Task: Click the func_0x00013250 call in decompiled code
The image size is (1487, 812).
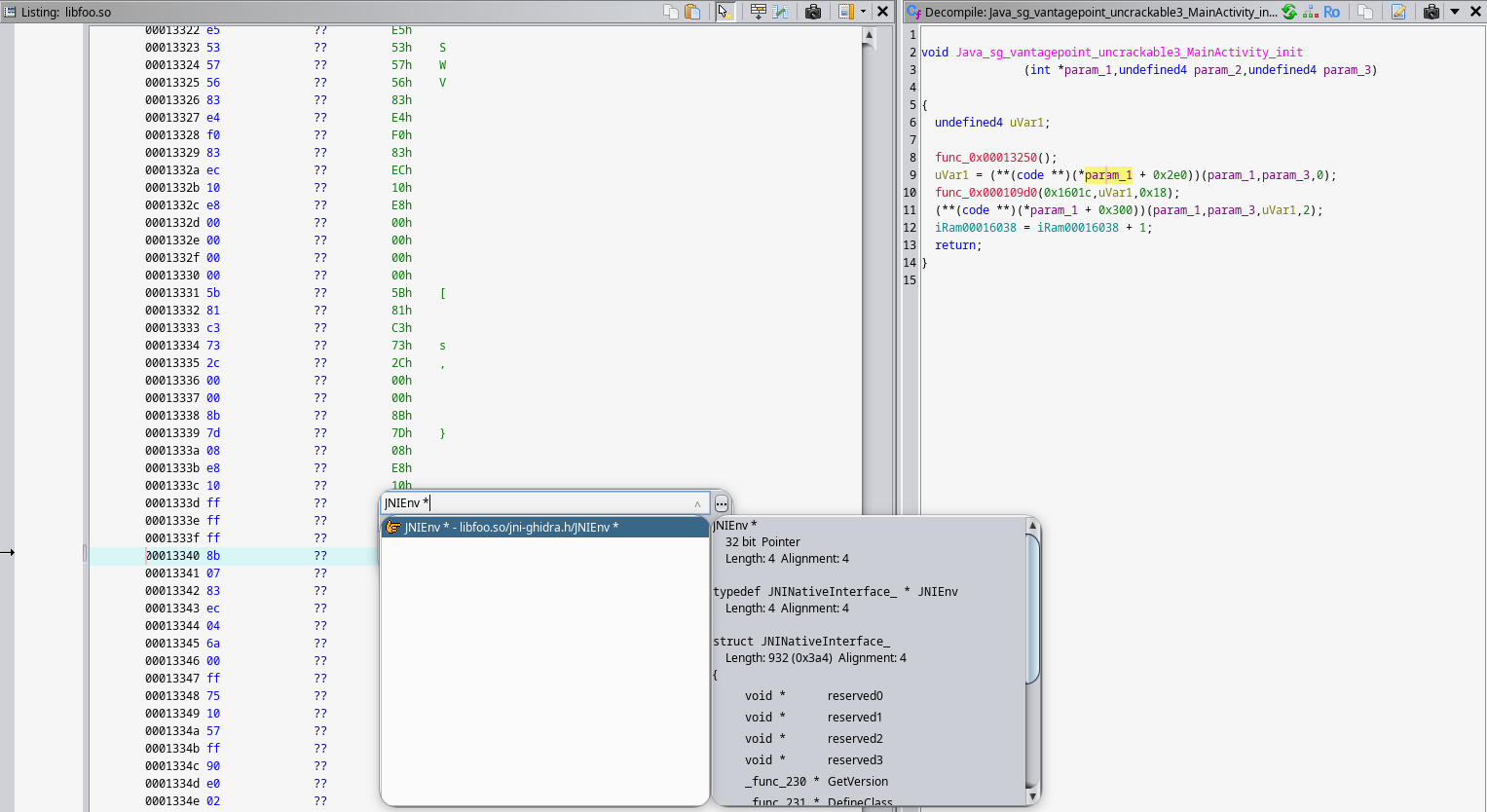Action: pyautogui.click(x=995, y=158)
